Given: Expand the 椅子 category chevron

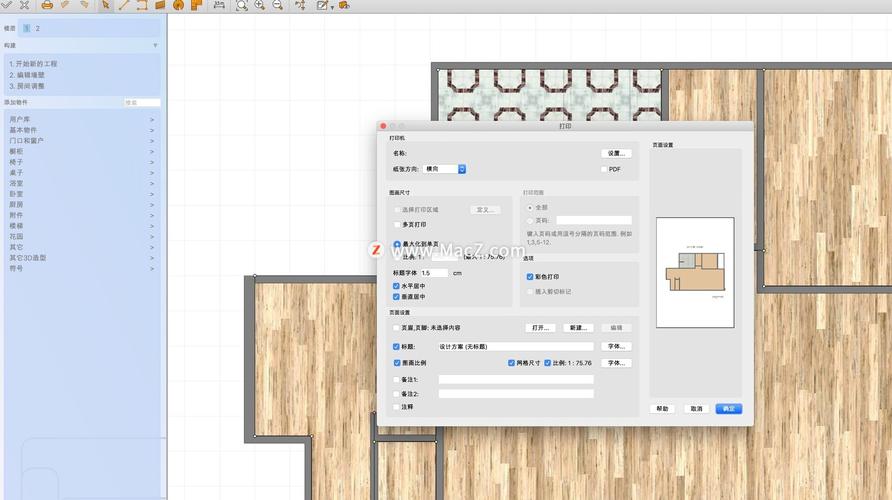Looking at the screenshot, I should click(x=152, y=162).
